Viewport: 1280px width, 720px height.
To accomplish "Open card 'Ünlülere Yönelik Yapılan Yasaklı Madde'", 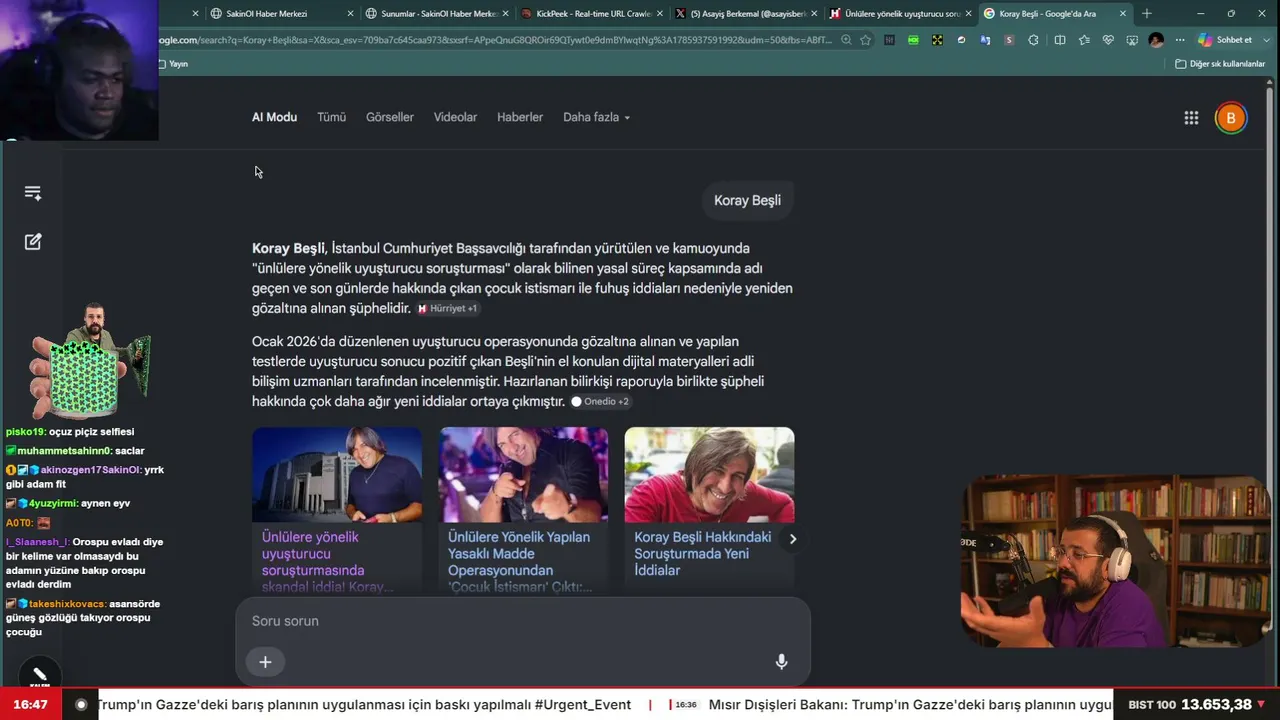I will (523, 561).
